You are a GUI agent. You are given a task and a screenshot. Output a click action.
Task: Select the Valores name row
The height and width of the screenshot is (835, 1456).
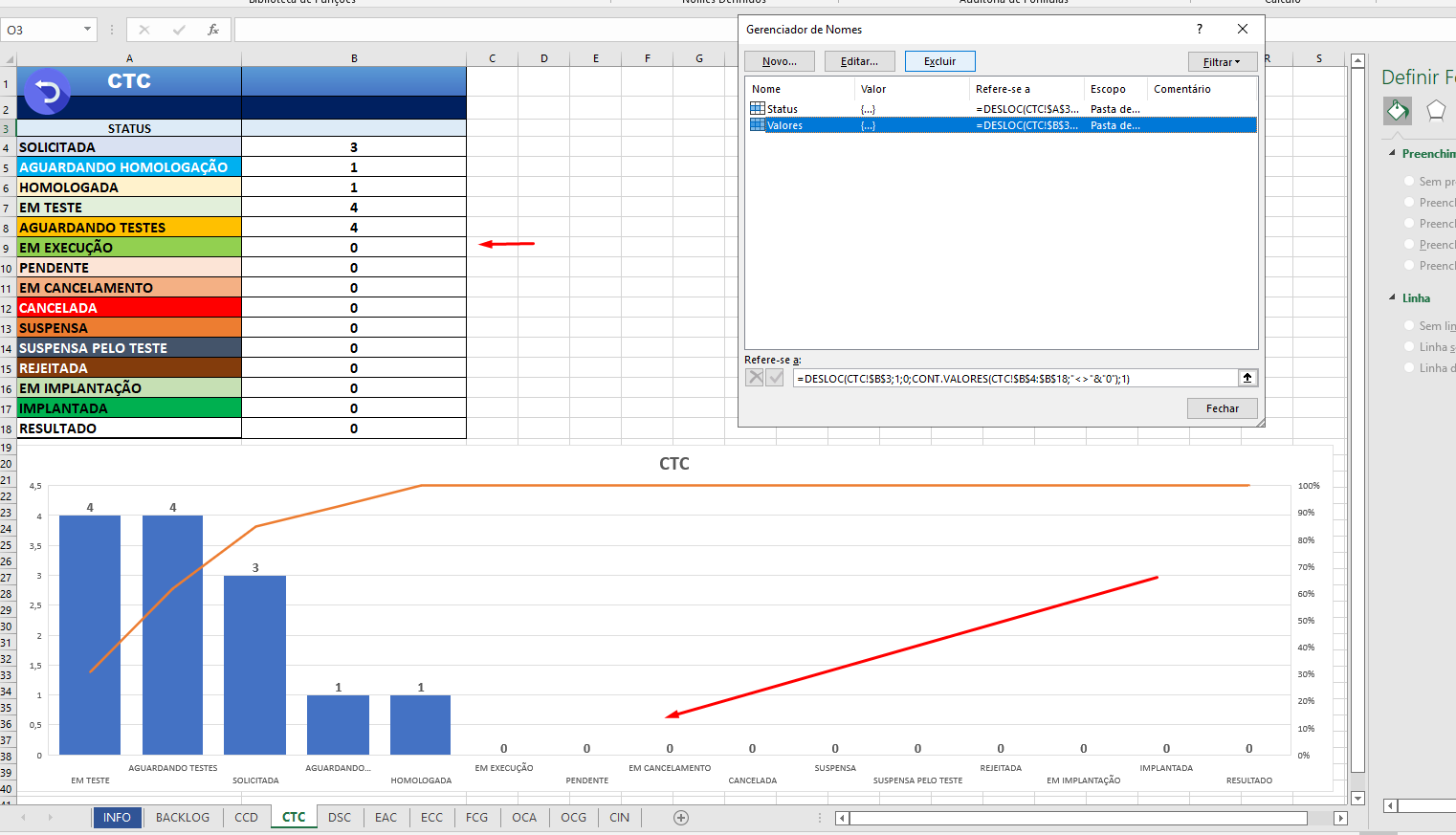(x=1002, y=124)
